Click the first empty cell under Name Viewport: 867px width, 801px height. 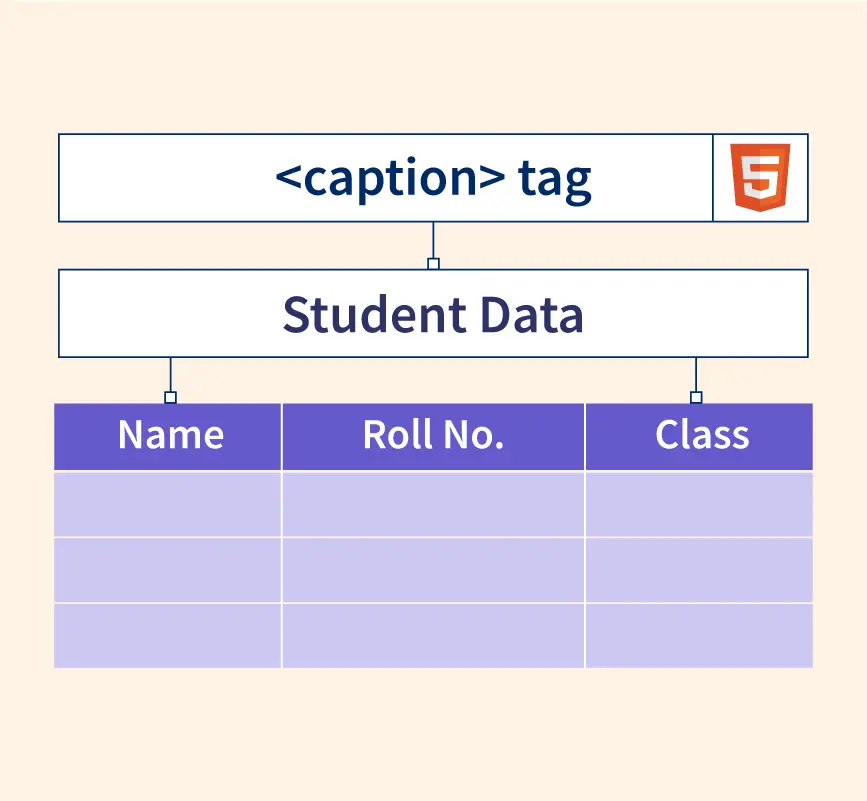pyautogui.click(x=168, y=504)
